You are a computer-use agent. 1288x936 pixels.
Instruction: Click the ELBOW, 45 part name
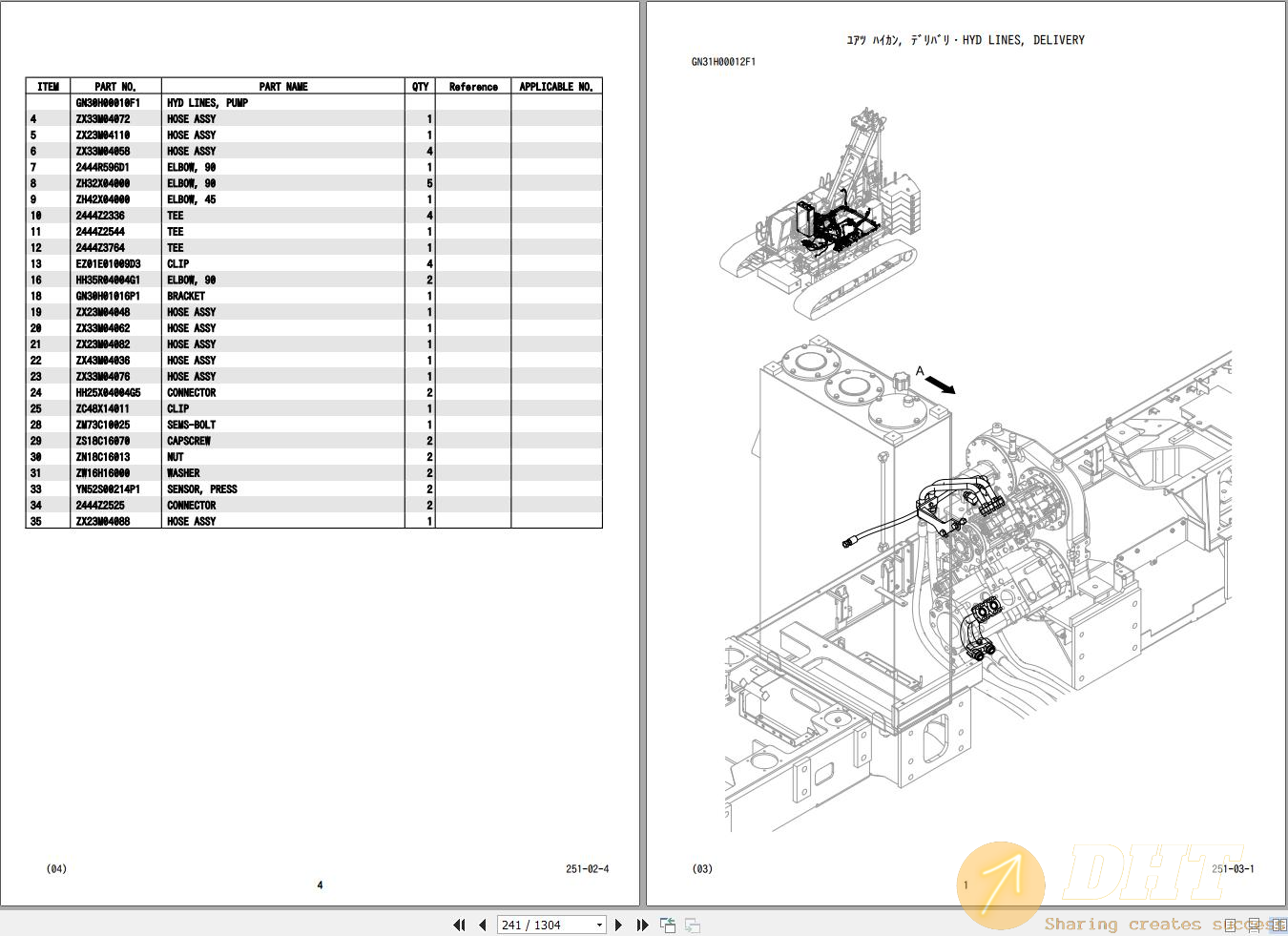(192, 199)
